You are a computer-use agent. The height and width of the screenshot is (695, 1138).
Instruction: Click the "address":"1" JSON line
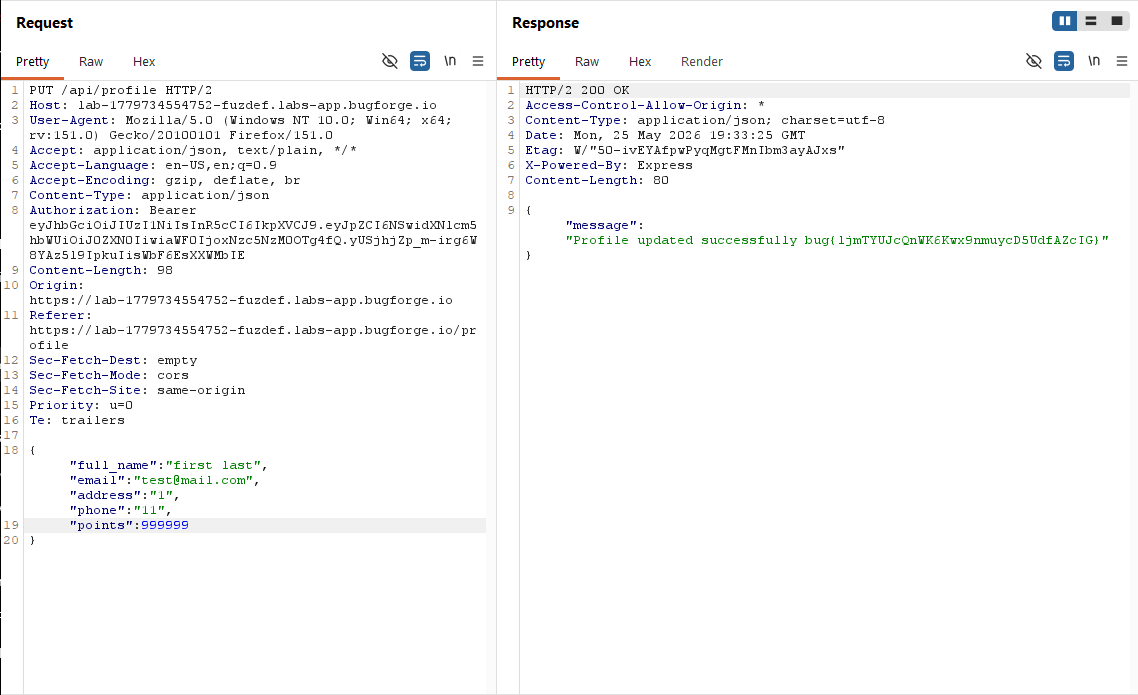click(x=124, y=495)
